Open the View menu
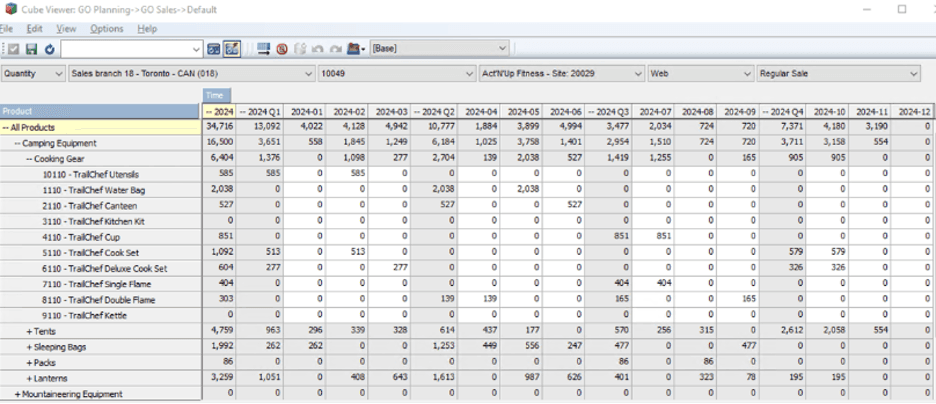 click(66, 29)
